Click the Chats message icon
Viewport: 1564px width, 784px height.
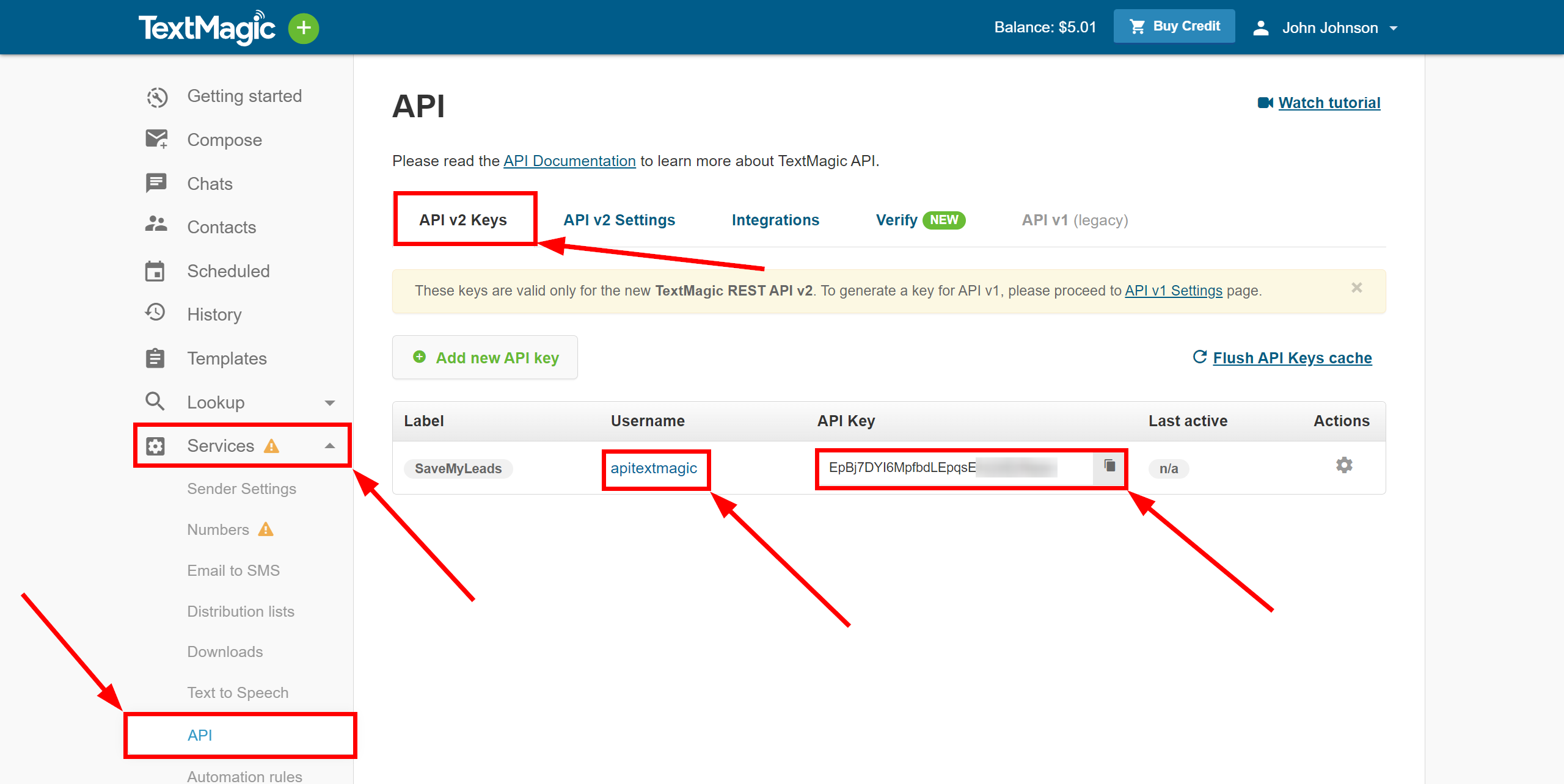156,183
